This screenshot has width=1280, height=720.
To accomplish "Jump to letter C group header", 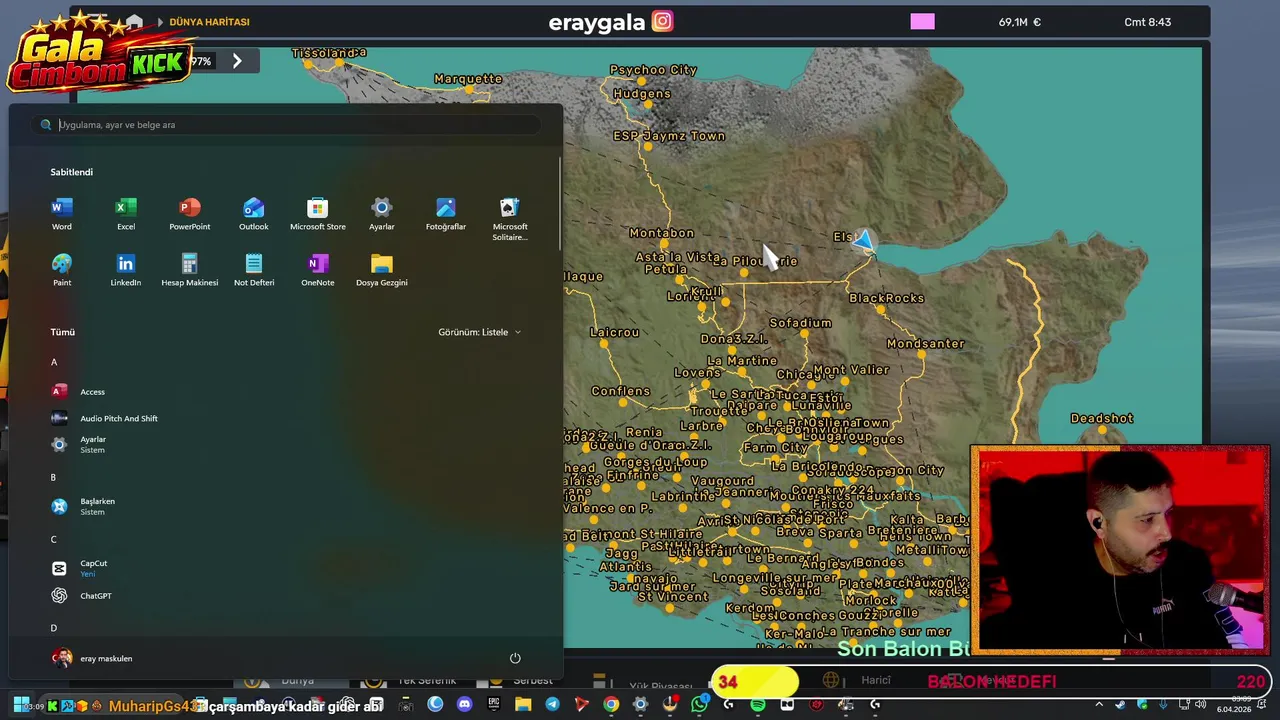I will click(54, 540).
